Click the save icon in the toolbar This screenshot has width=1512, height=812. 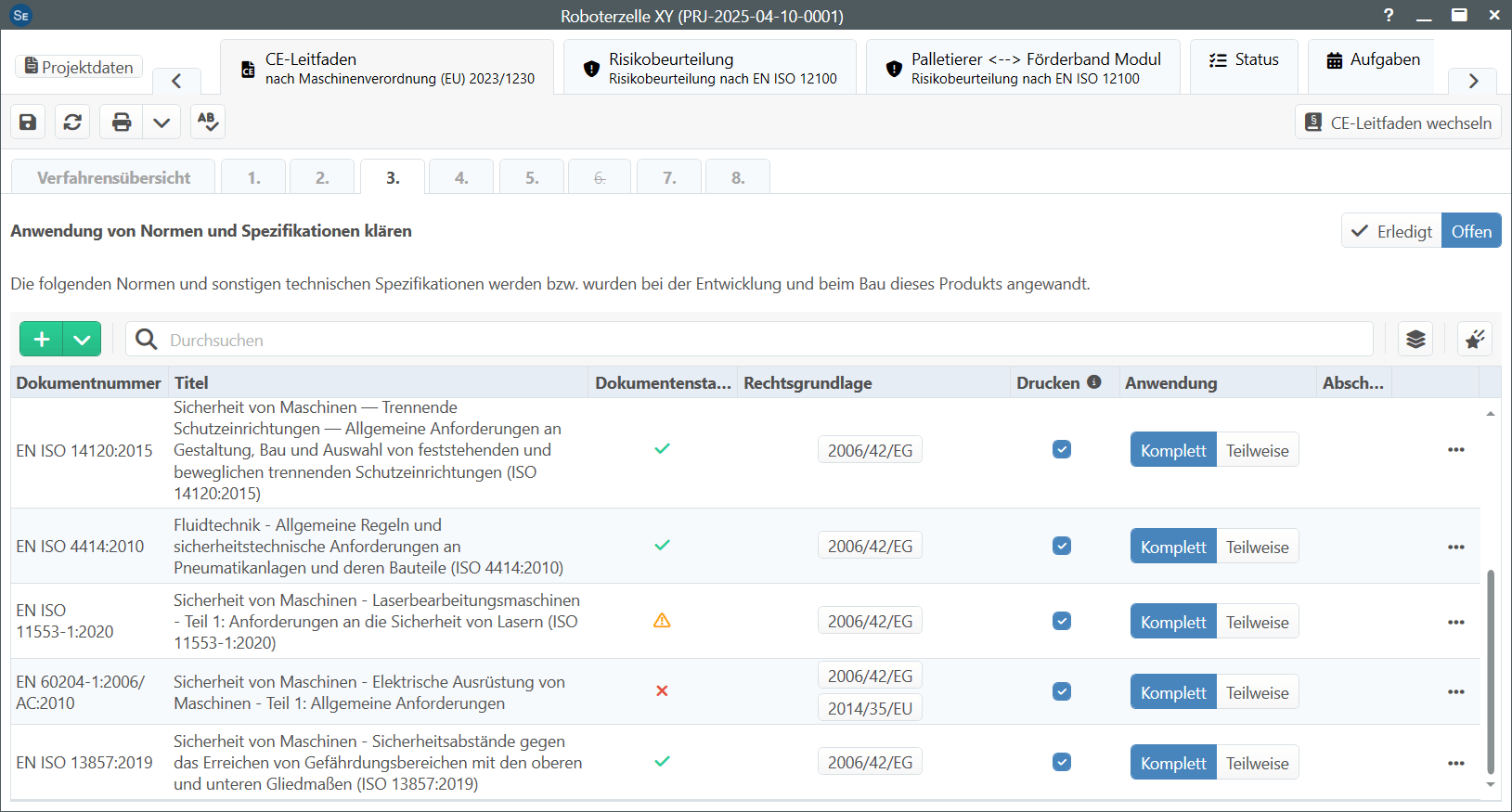tap(28, 122)
